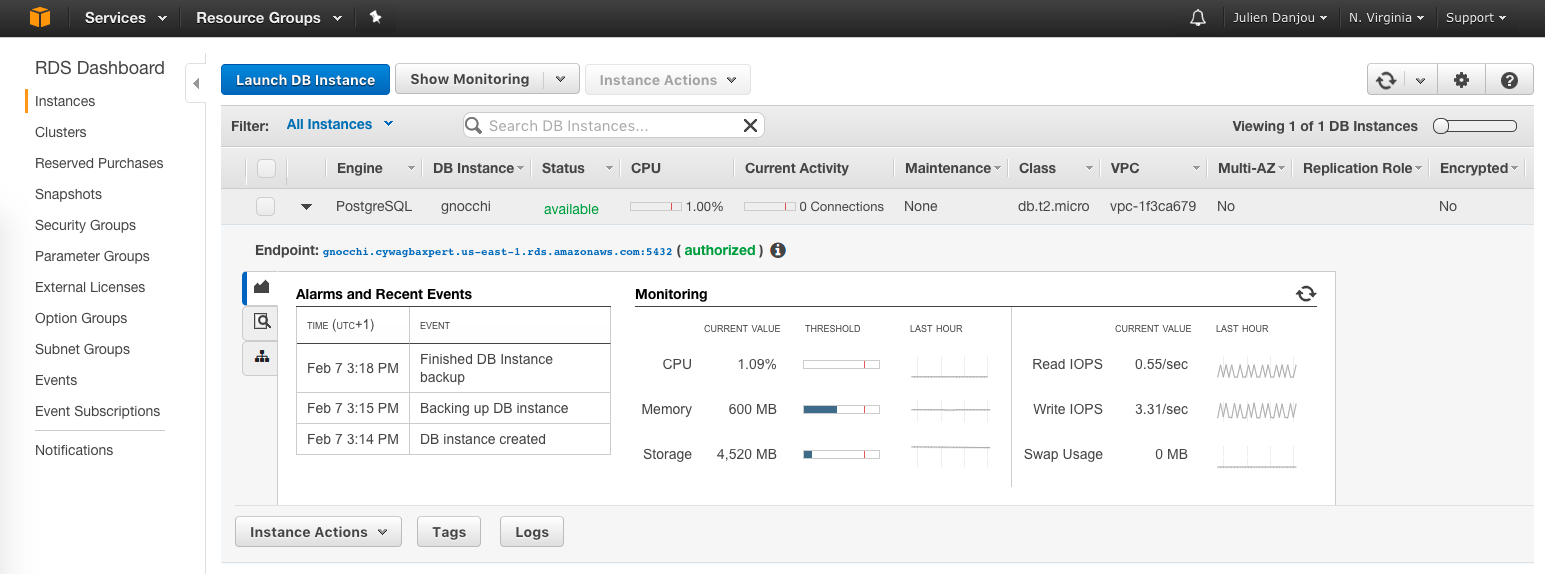Viewport: 1545px width, 574px height.
Task: Click the Tags button
Action: point(449,532)
